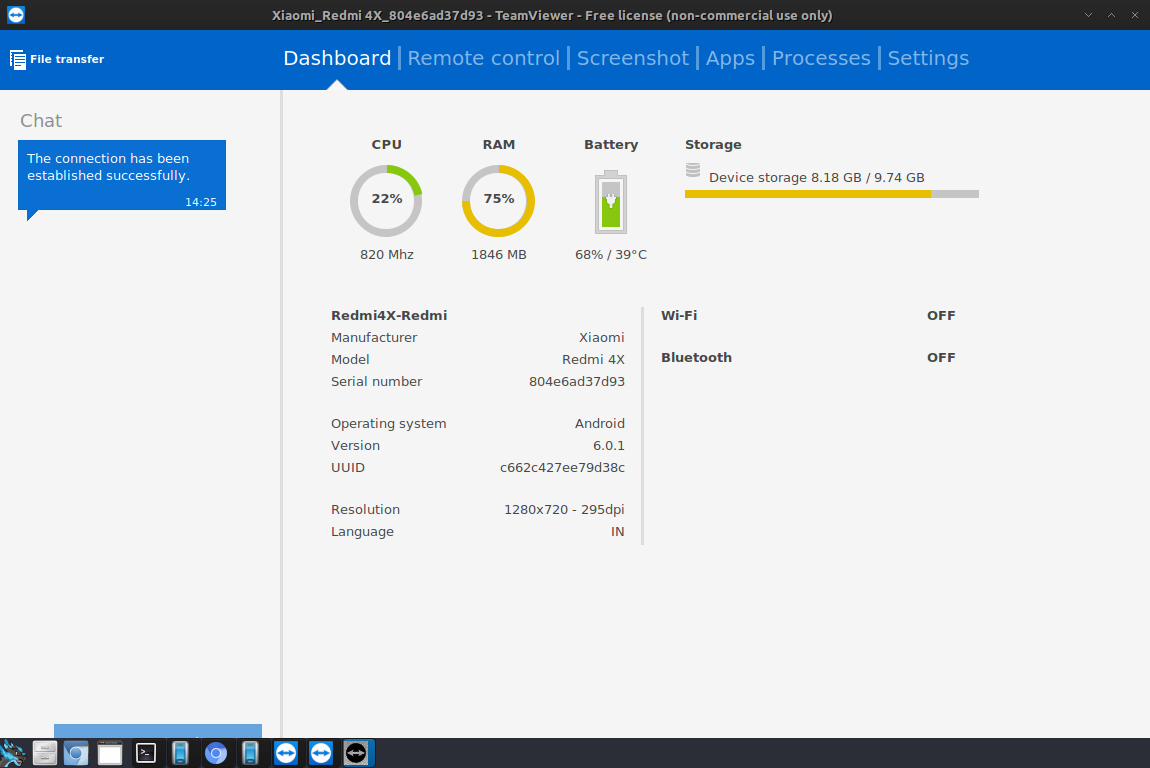Click the phone icon right after the Terminal

click(180, 753)
